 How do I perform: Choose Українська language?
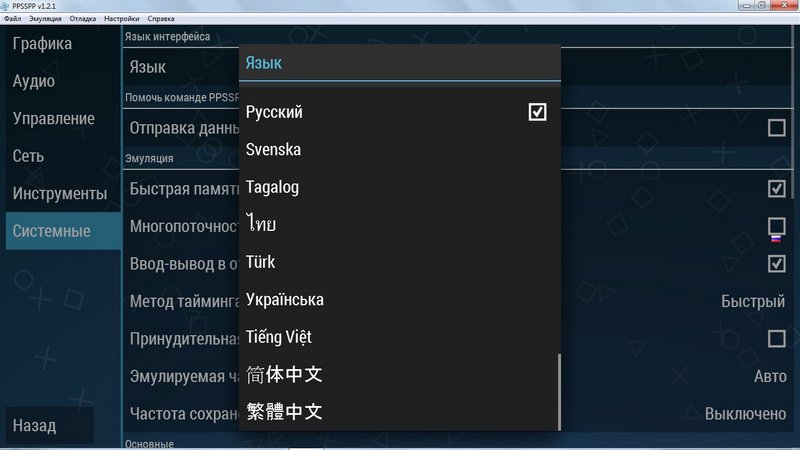click(x=399, y=299)
